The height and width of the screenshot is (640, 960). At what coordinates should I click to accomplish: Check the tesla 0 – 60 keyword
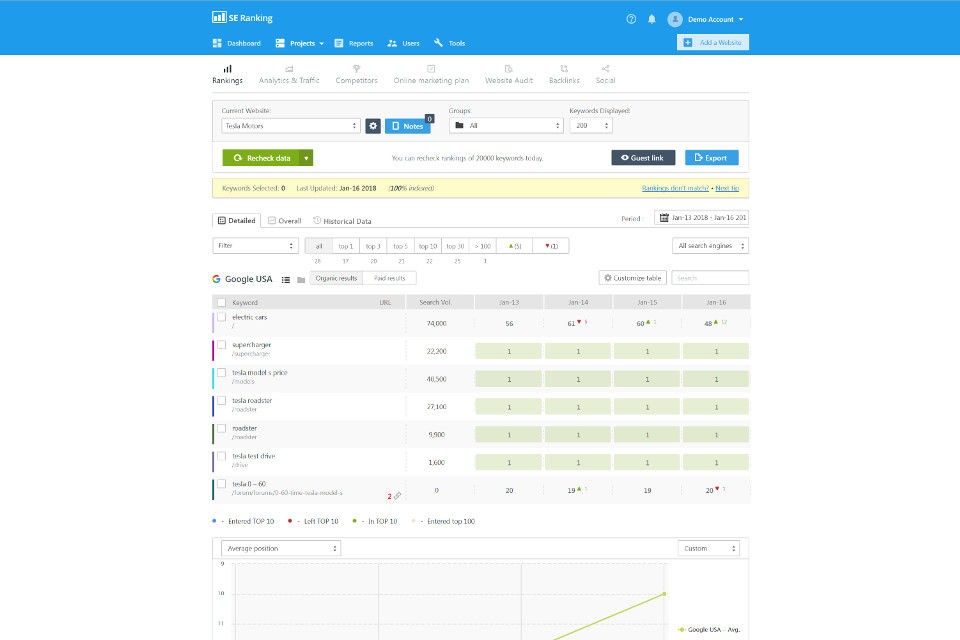[x=222, y=484]
